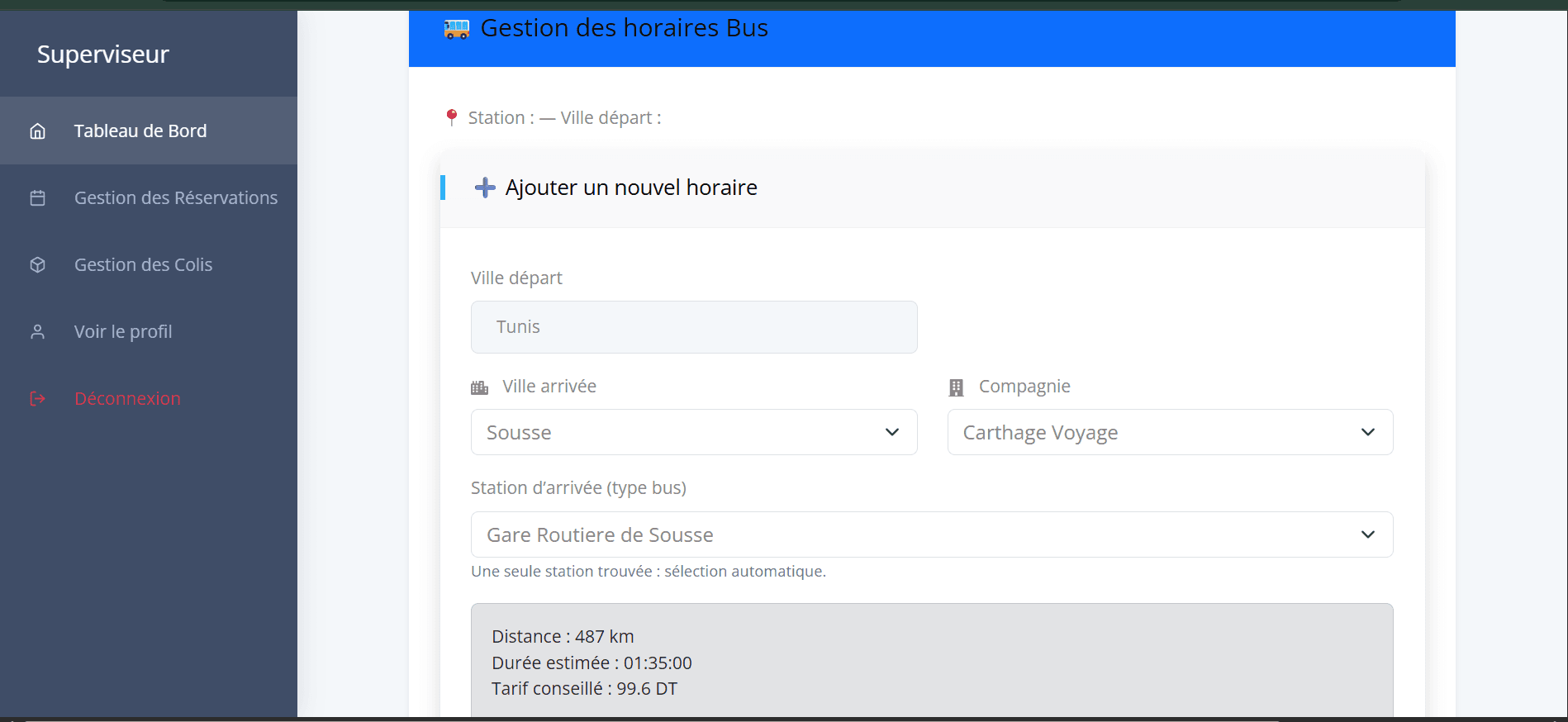Click the Superviseur title in sidebar

point(102,55)
